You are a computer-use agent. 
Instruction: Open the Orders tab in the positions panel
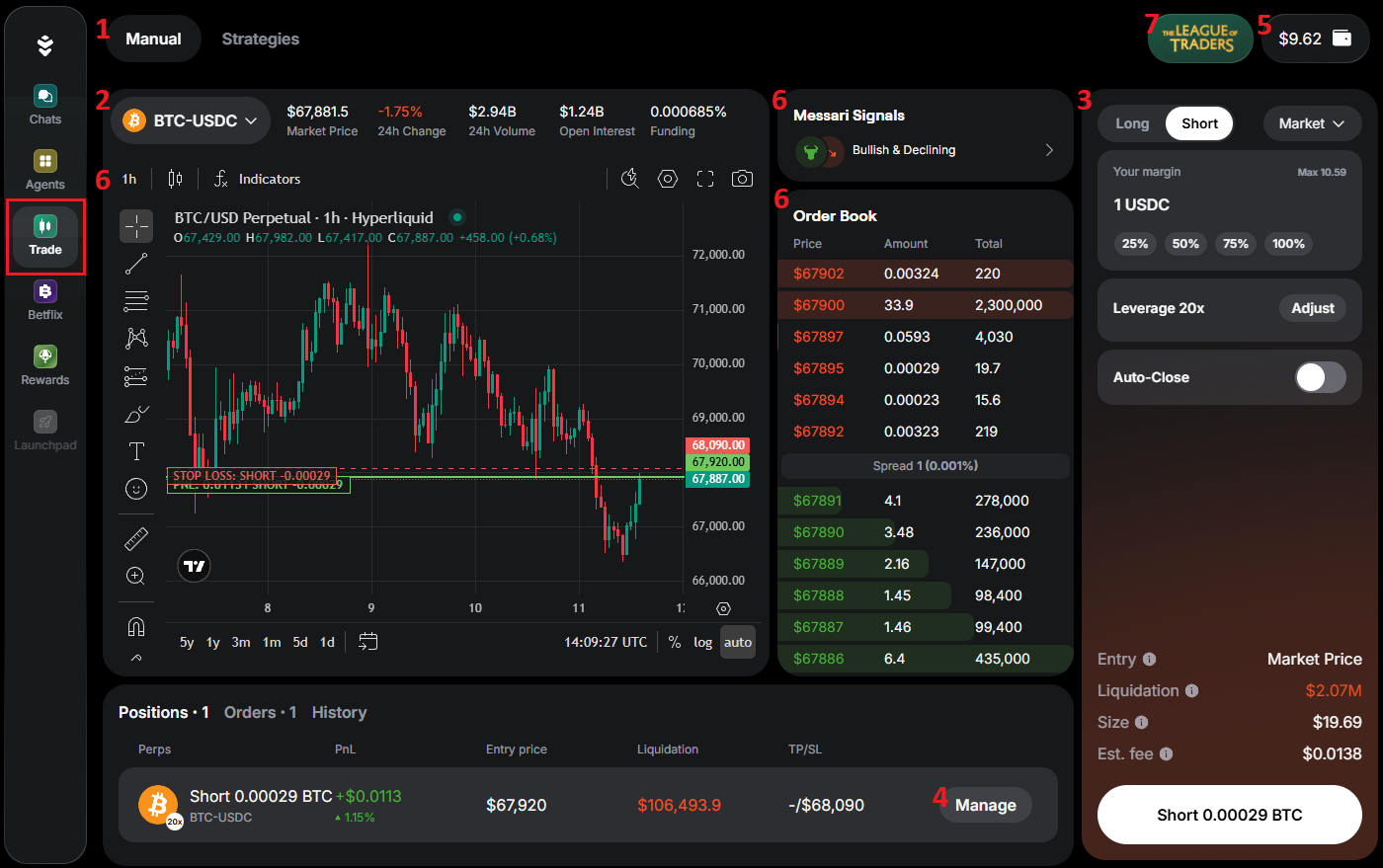(252, 712)
